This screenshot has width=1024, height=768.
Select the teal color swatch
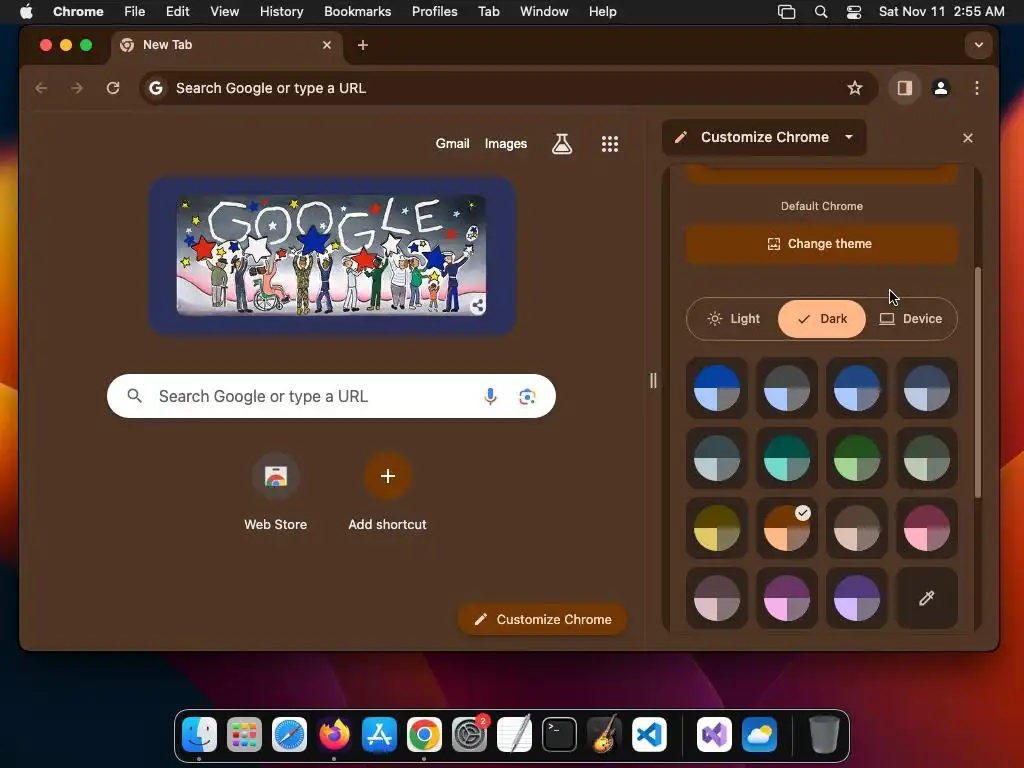(x=786, y=458)
